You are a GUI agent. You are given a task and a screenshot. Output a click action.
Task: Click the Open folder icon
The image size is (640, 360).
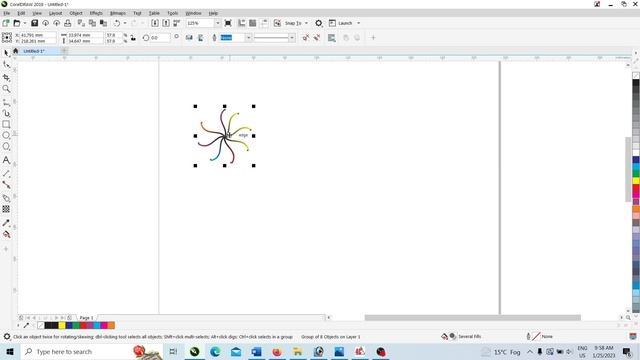coord(17,23)
